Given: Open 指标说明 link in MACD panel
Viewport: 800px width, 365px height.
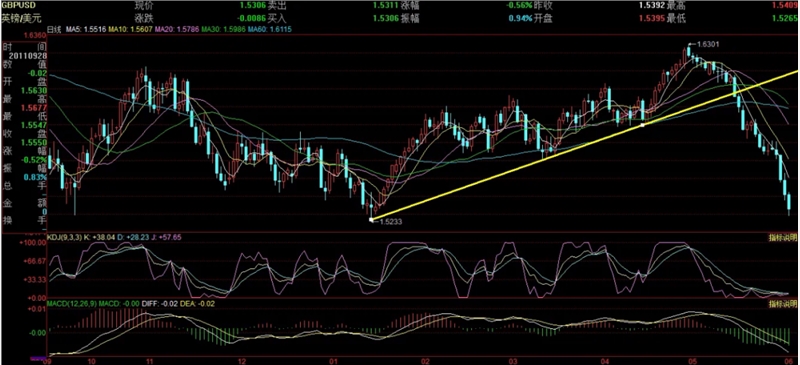Looking at the screenshot, I should pyautogui.click(x=782, y=304).
